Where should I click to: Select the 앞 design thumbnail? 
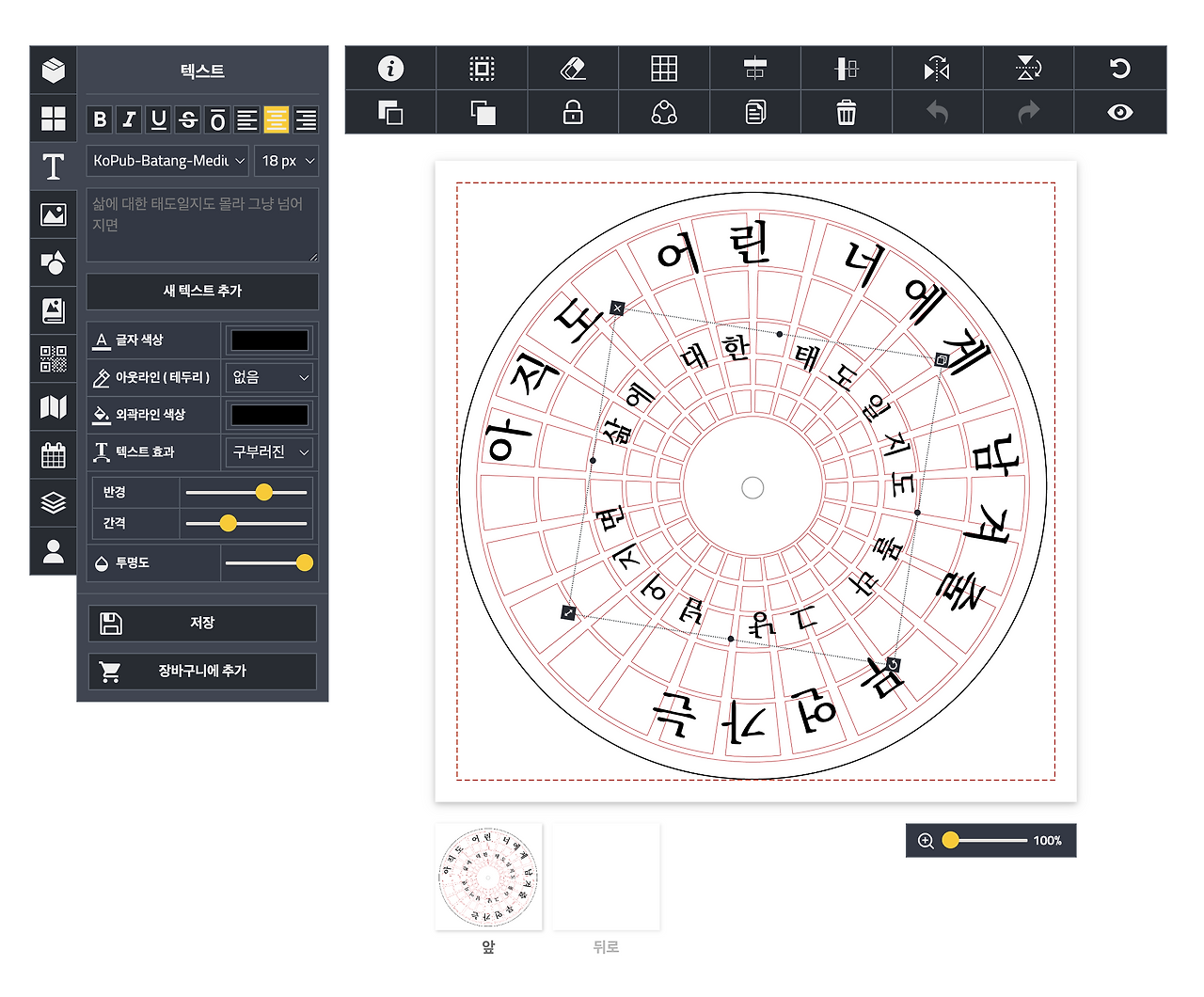pos(487,877)
